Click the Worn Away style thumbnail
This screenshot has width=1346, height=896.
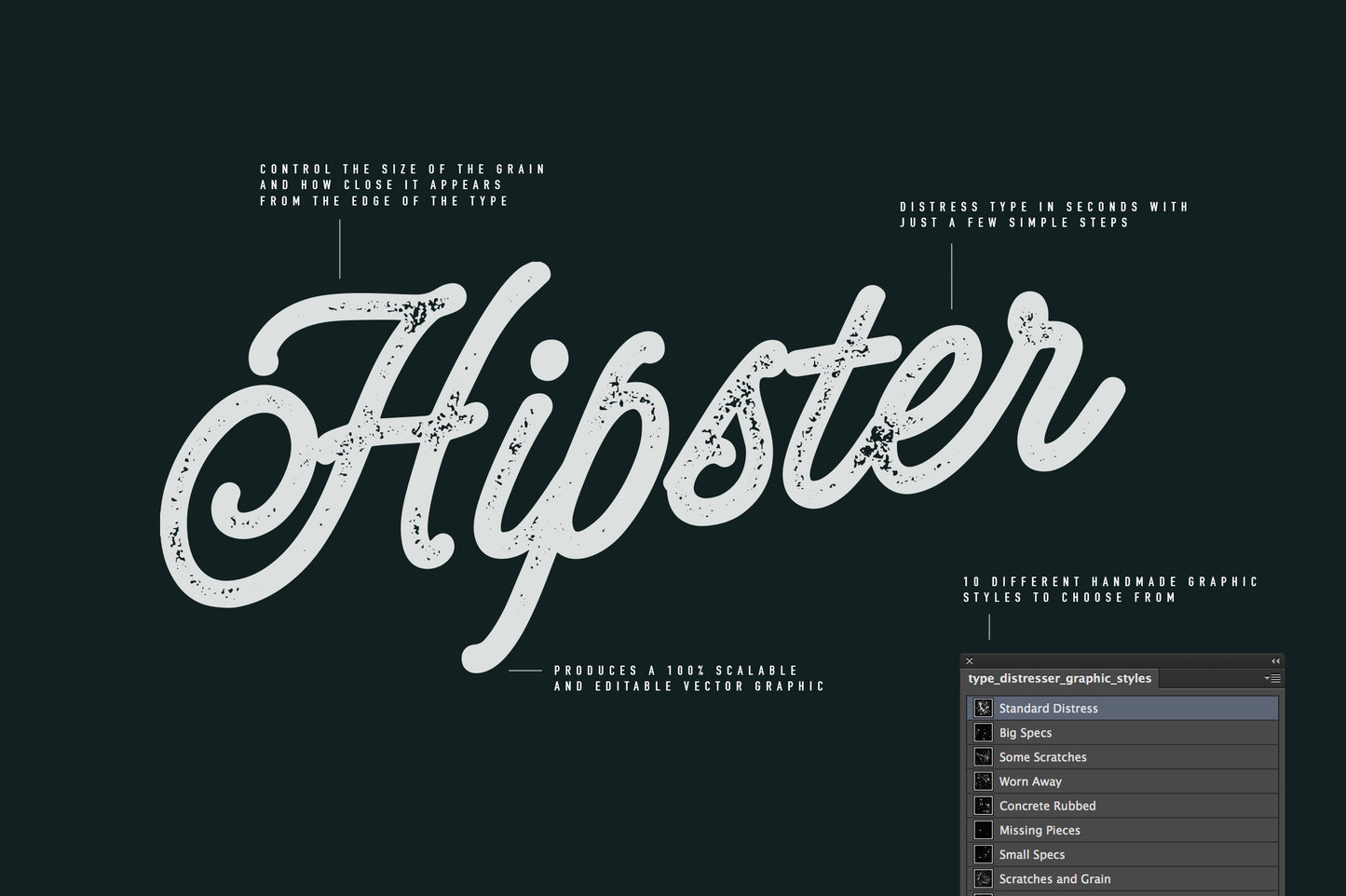pyautogui.click(x=983, y=781)
